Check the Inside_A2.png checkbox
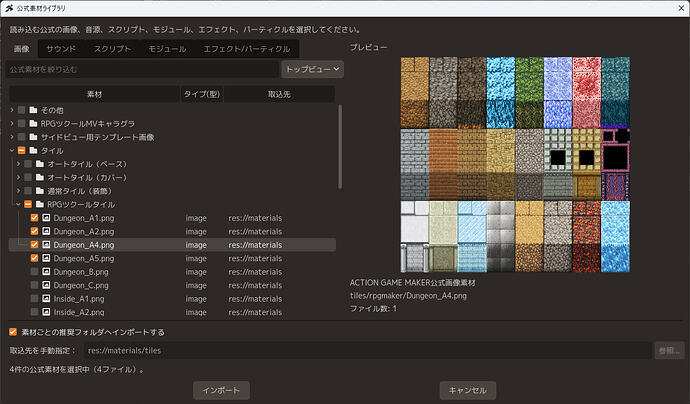The height and width of the screenshot is (404, 690). click(x=34, y=312)
